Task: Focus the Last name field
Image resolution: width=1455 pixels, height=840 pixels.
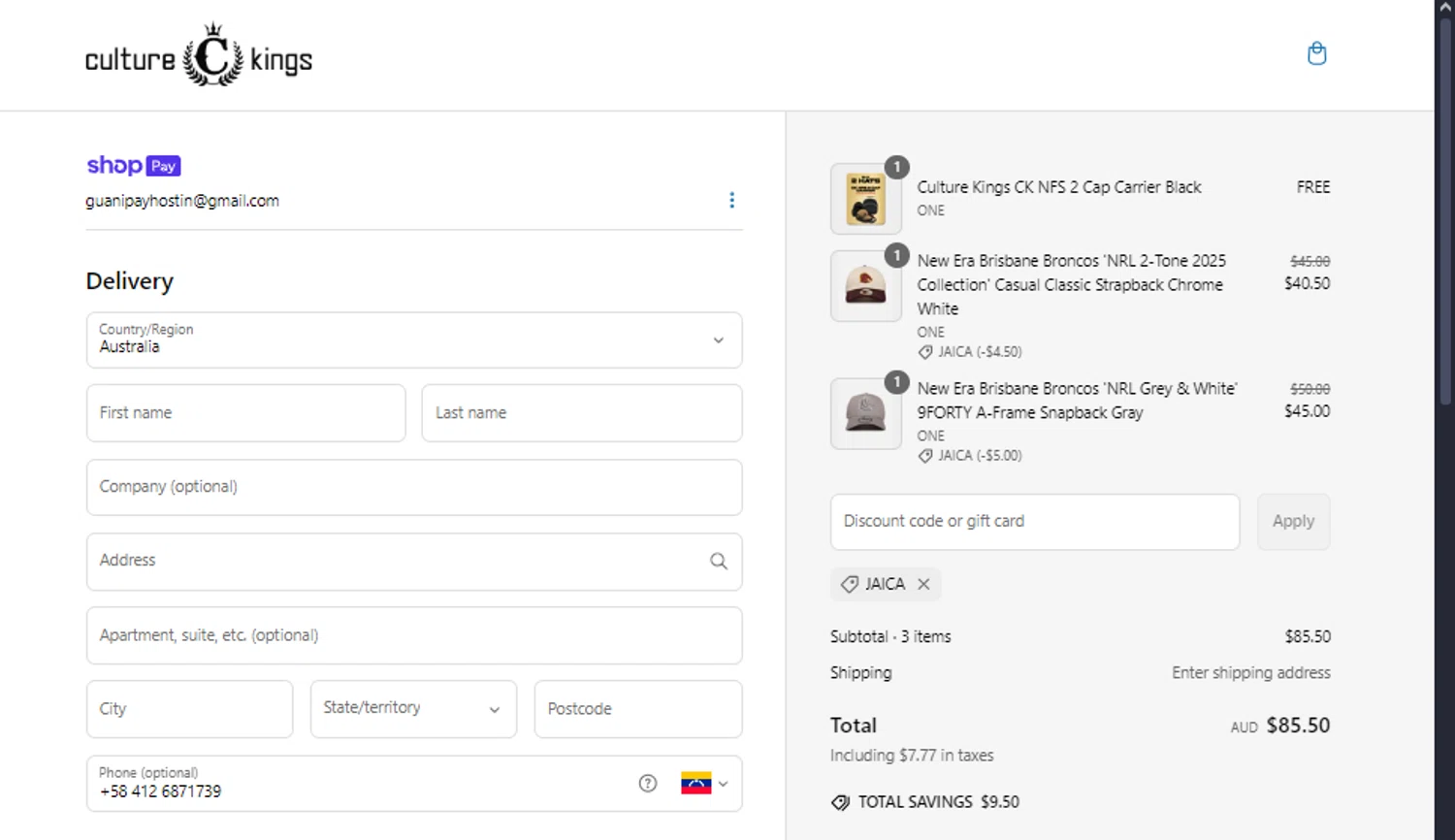Action: coord(582,413)
